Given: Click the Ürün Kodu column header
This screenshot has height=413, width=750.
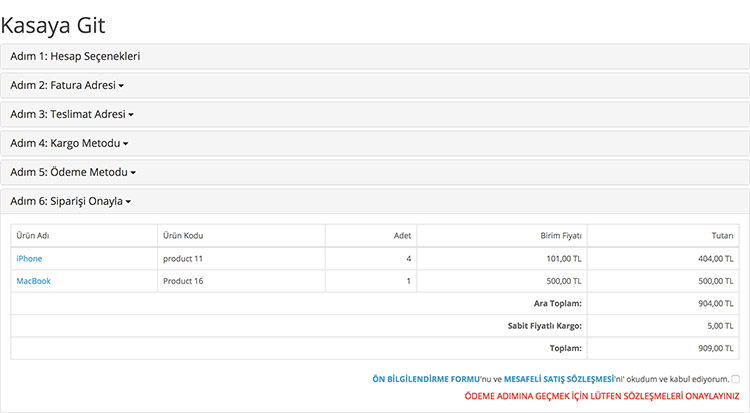Looking at the screenshot, I should pyautogui.click(x=184, y=235).
